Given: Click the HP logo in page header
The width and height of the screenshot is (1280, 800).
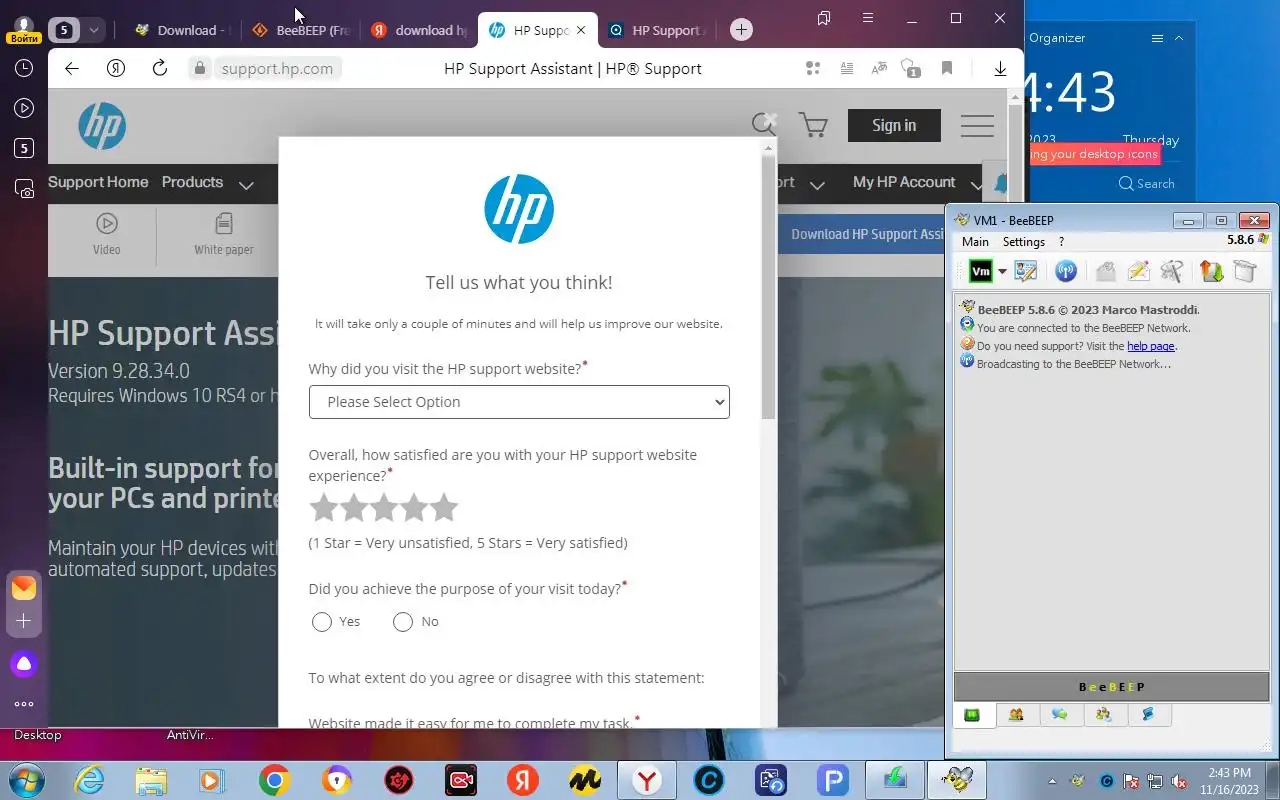Looking at the screenshot, I should [x=102, y=126].
